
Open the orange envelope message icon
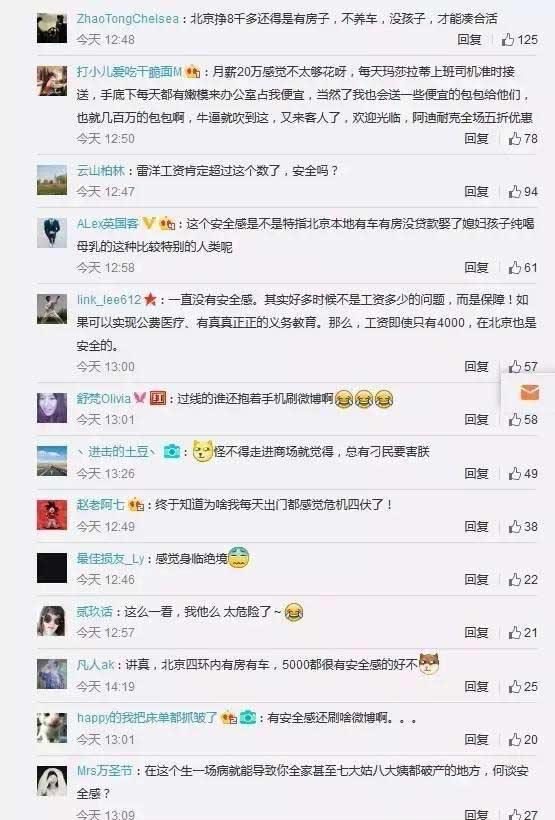(x=529, y=392)
